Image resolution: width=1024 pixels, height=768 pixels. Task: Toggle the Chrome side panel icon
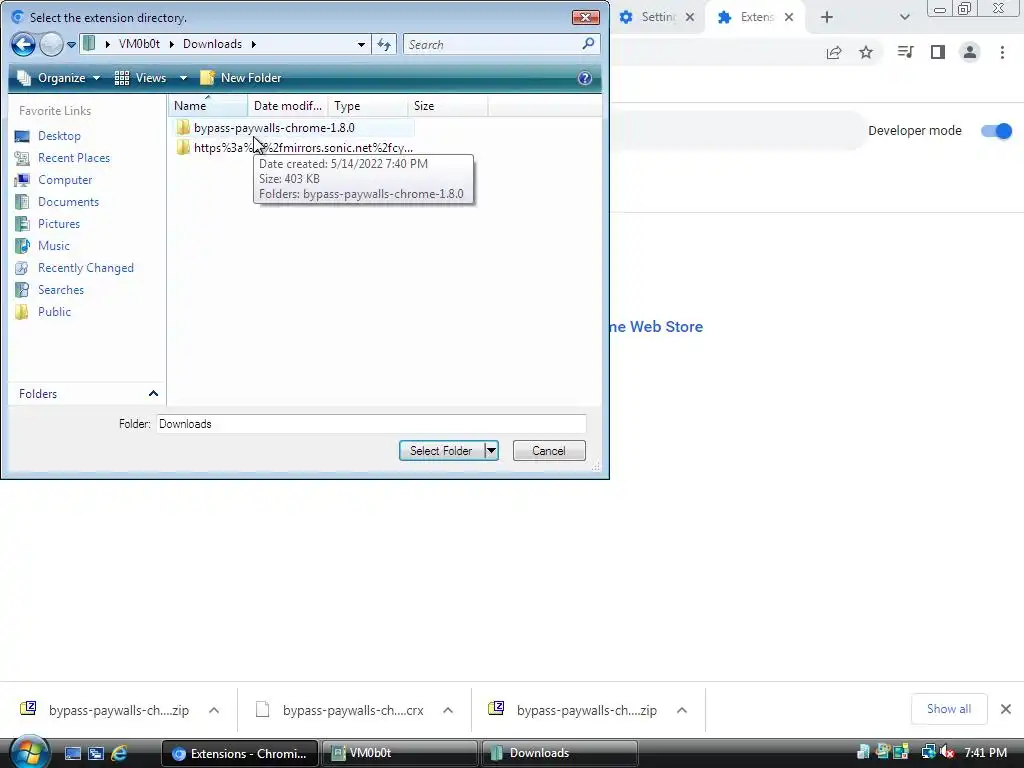click(938, 52)
